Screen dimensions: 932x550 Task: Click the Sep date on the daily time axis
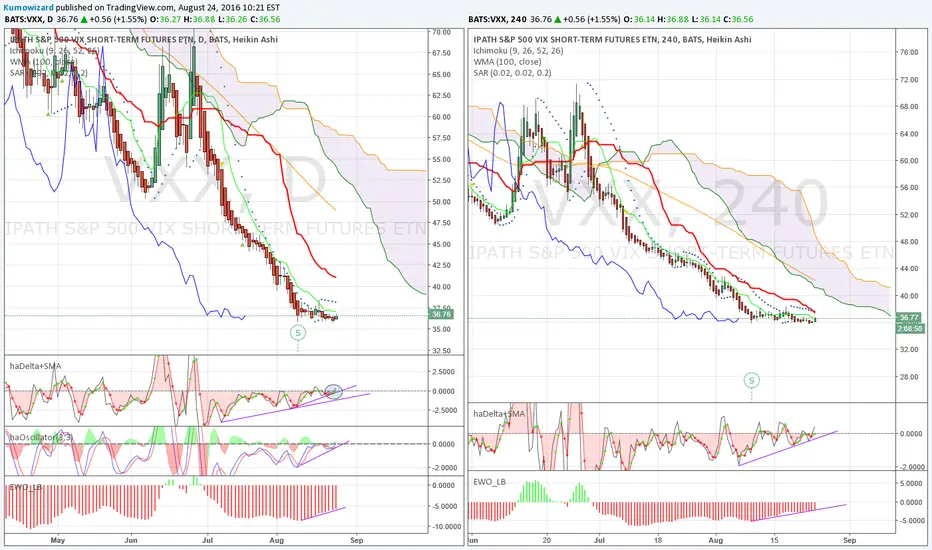point(357,540)
